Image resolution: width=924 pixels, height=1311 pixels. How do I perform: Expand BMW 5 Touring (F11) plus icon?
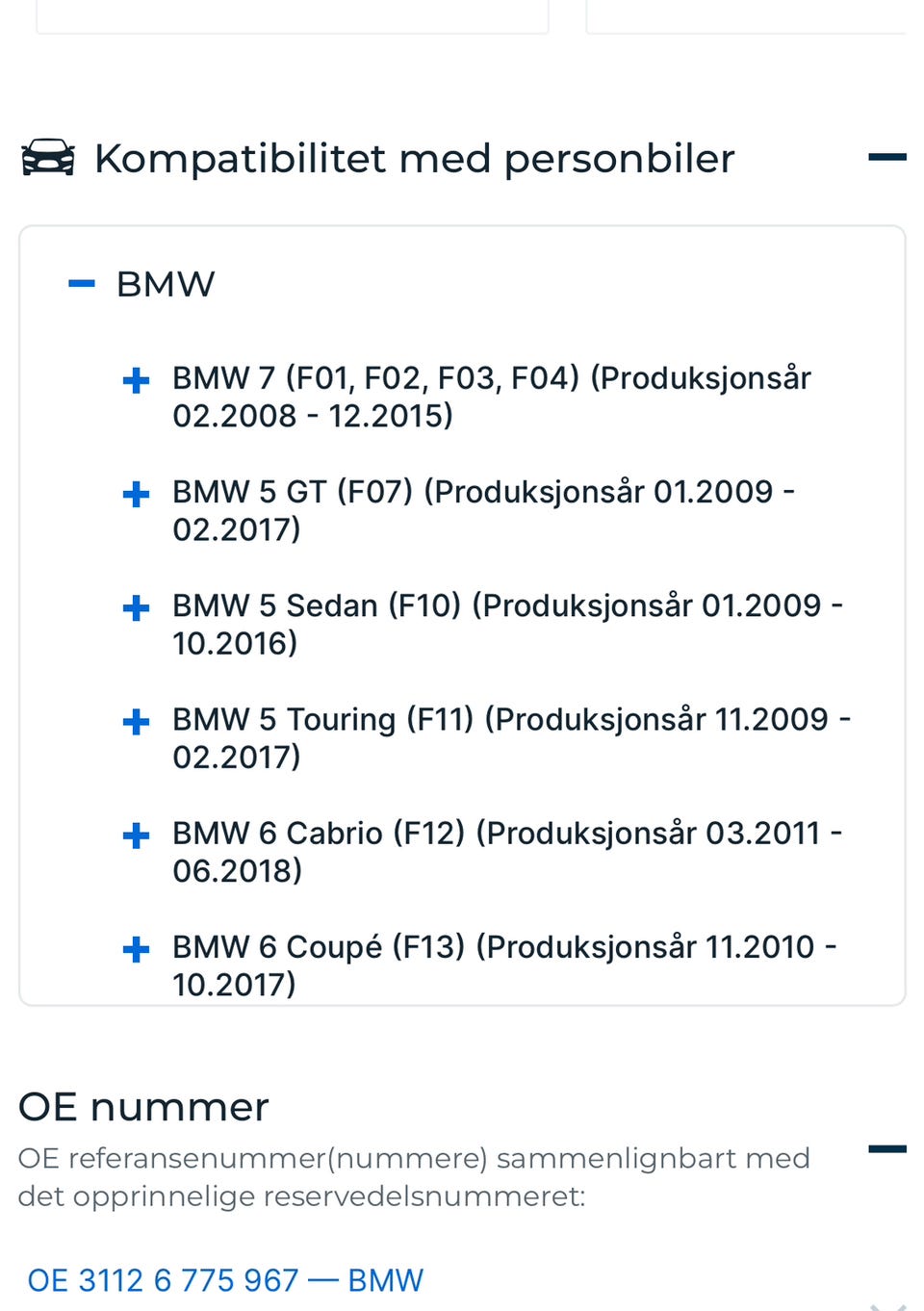click(137, 722)
